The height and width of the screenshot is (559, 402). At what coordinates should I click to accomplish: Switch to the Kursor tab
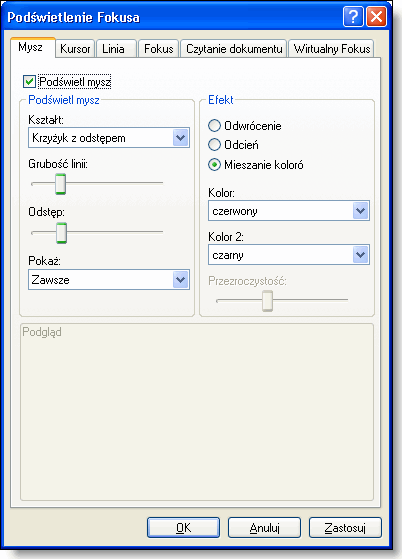tap(75, 49)
